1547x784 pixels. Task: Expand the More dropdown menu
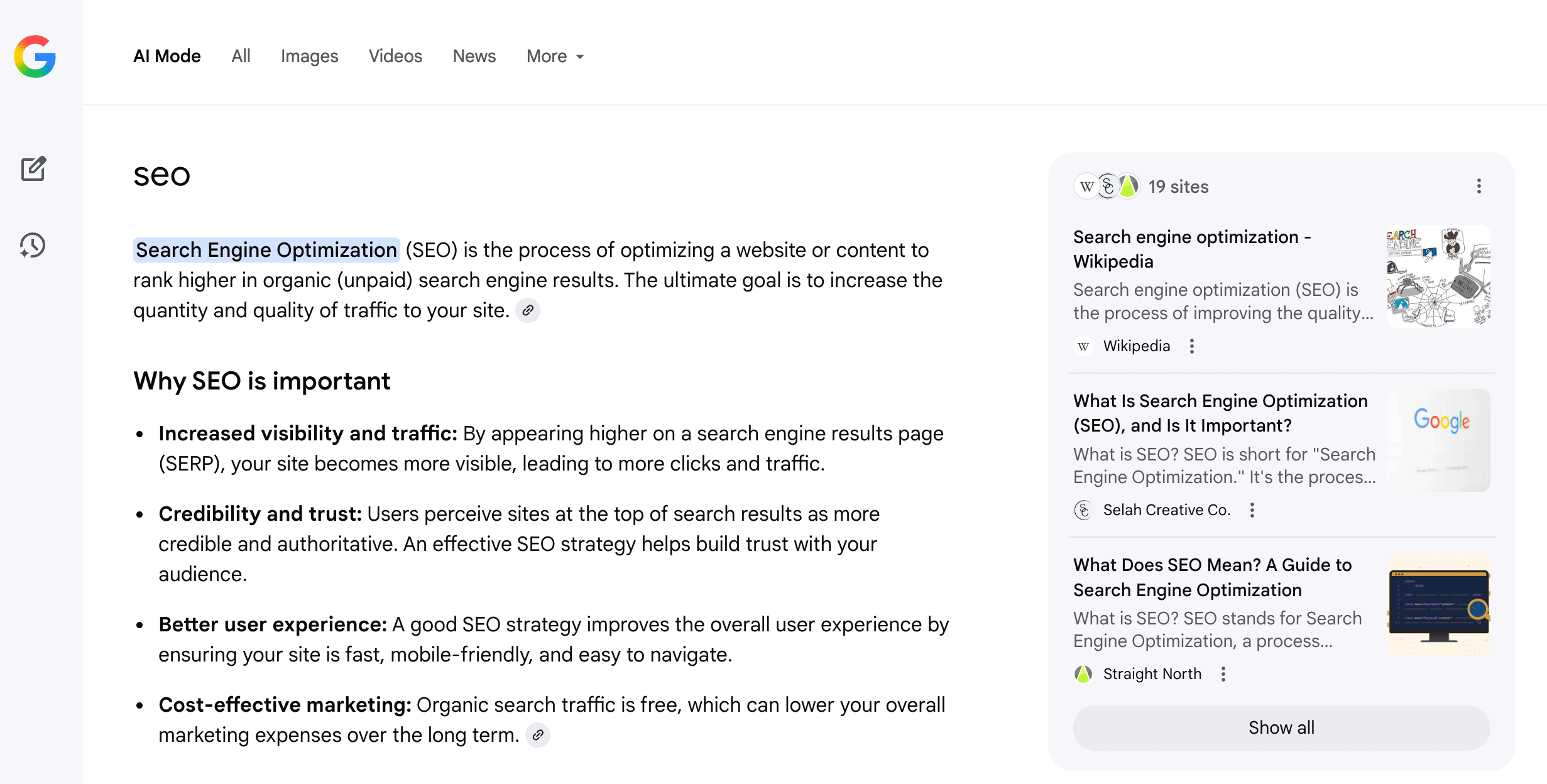[x=555, y=57]
